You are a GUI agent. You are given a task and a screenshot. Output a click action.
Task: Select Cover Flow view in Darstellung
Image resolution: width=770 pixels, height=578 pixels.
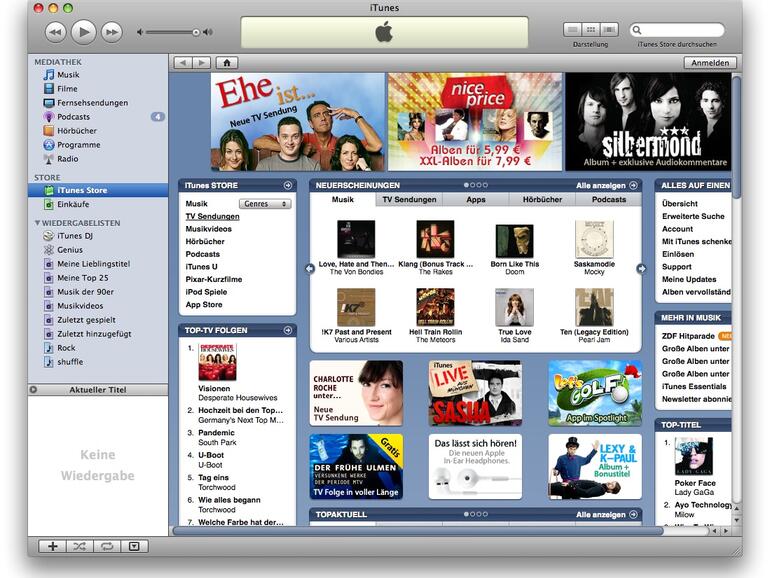point(609,29)
